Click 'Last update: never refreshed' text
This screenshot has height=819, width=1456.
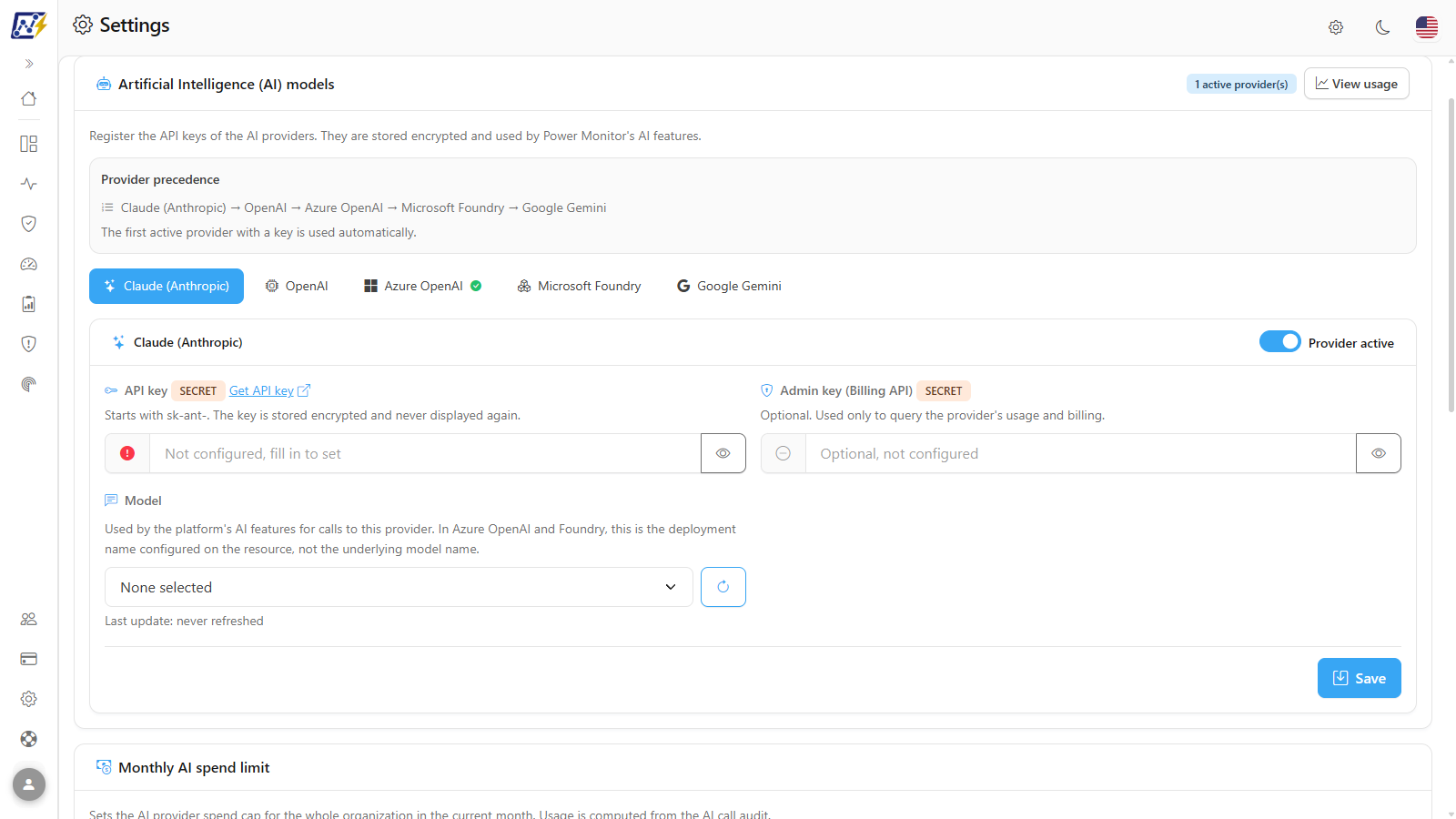pyautogui.click(x=184, y=621)
